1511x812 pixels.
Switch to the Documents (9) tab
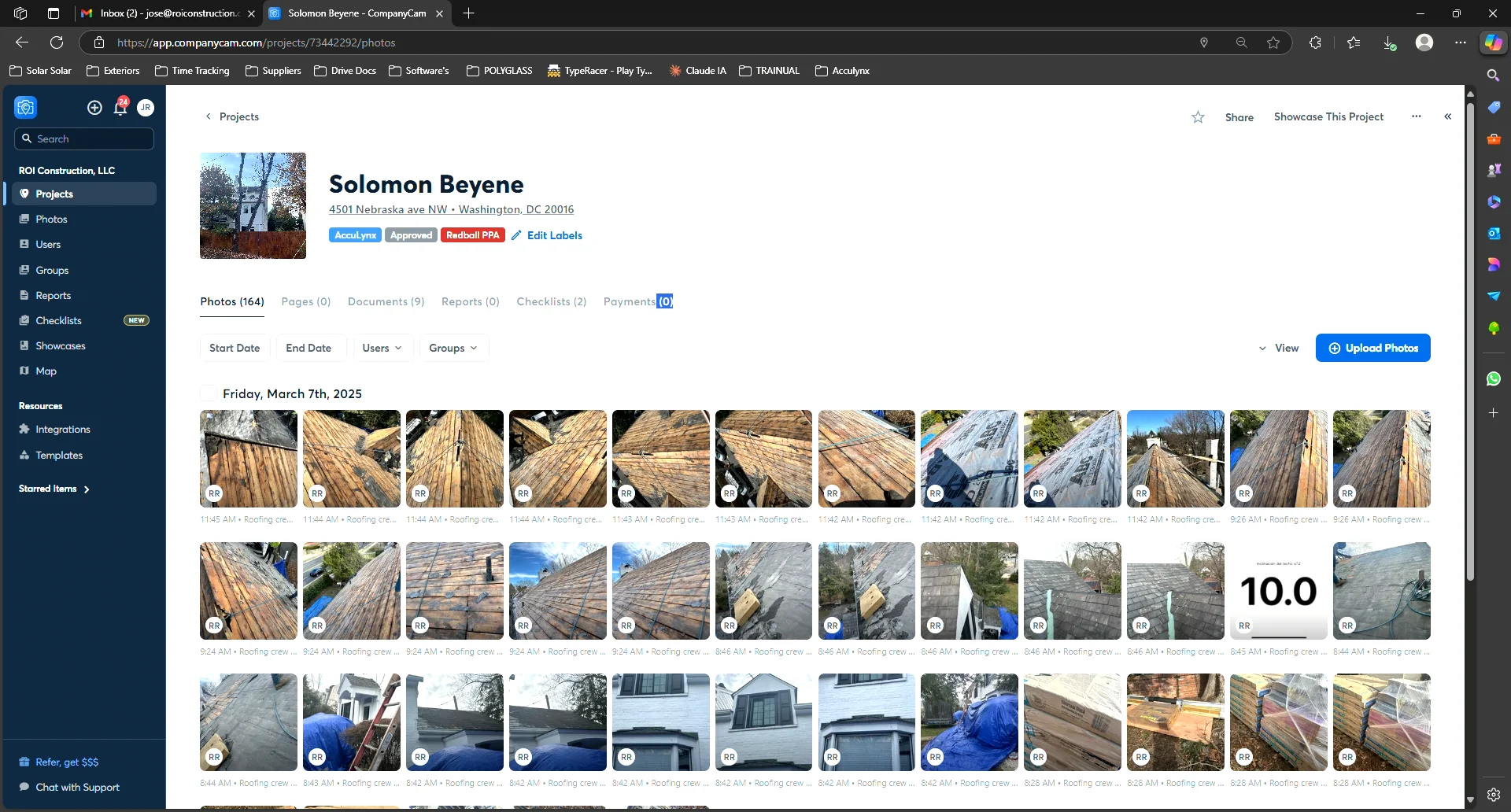pyautogui.click(x=386, y=301)
